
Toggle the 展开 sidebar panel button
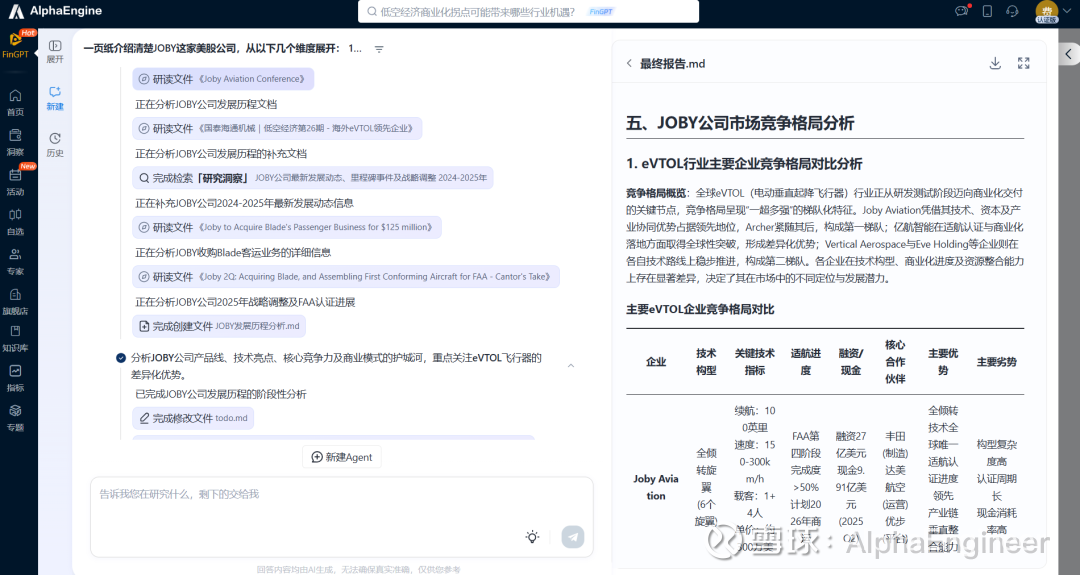click(54, 51)
